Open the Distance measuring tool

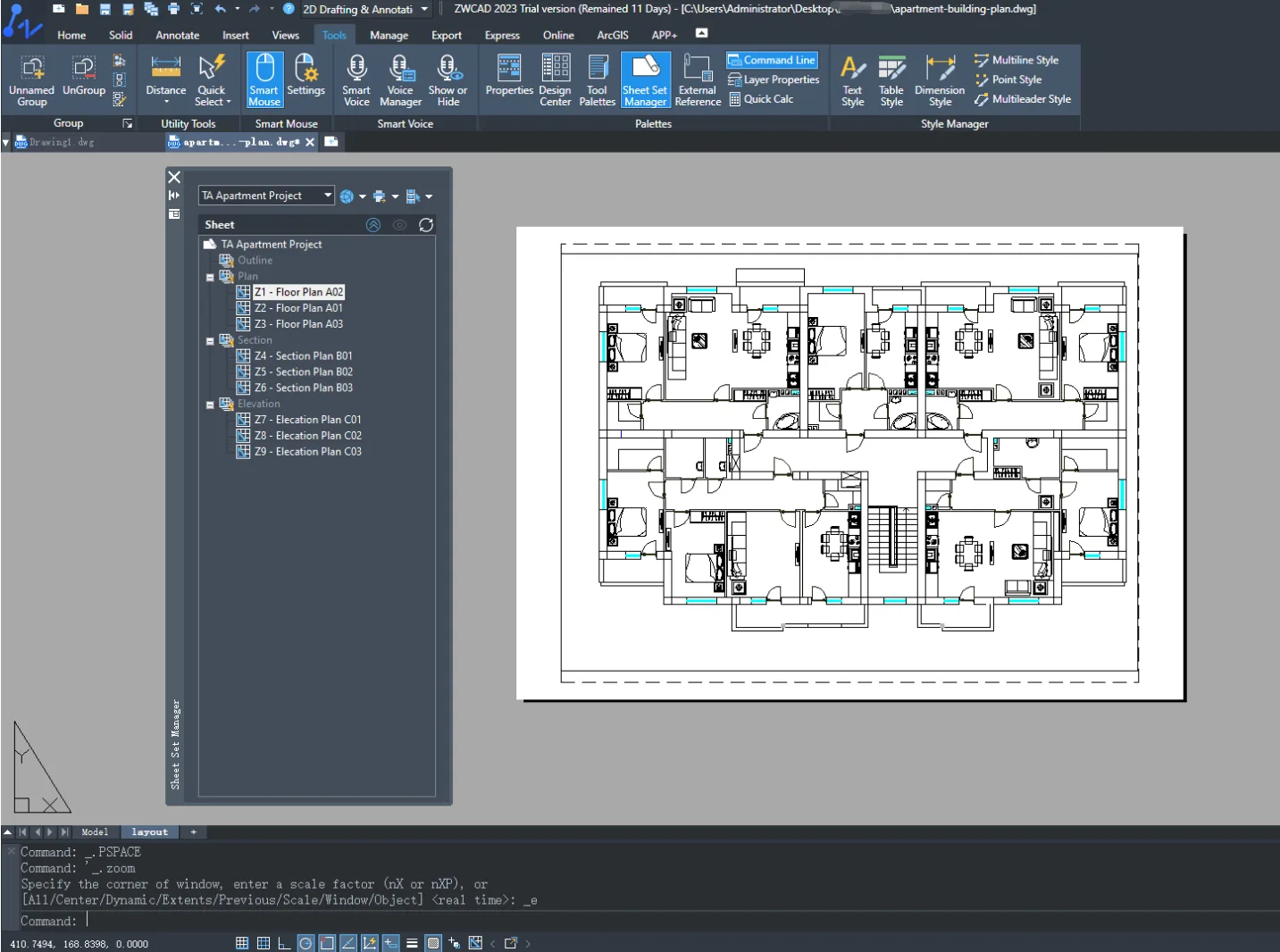[165, 79]
